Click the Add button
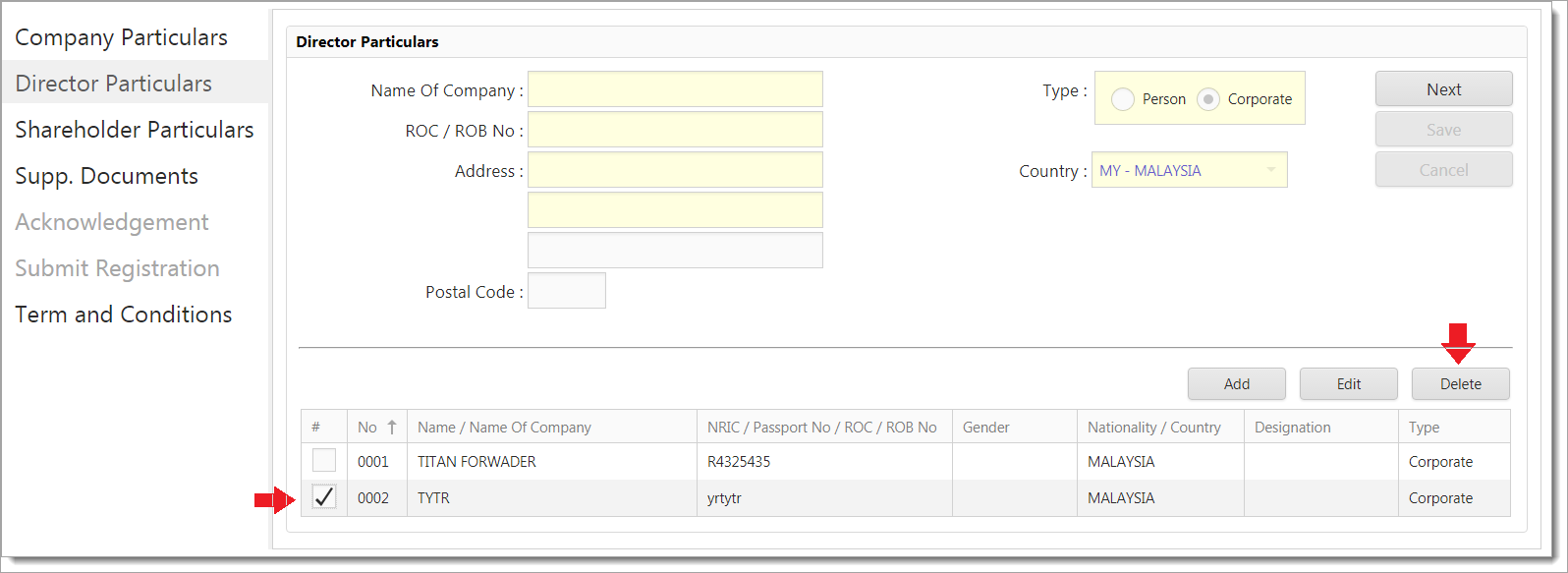1568x573 pixels. point(1236,384)
